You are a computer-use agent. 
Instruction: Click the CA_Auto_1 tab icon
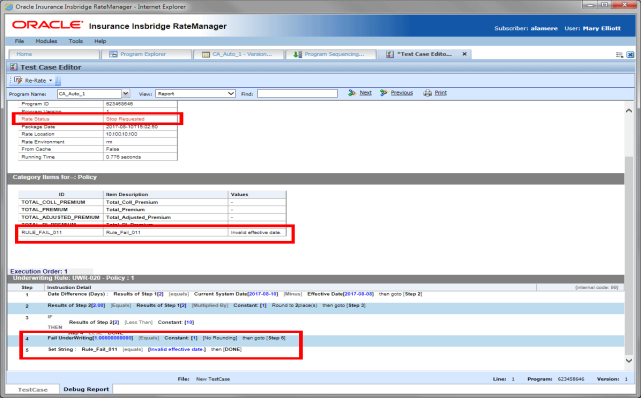coord(206,54)
